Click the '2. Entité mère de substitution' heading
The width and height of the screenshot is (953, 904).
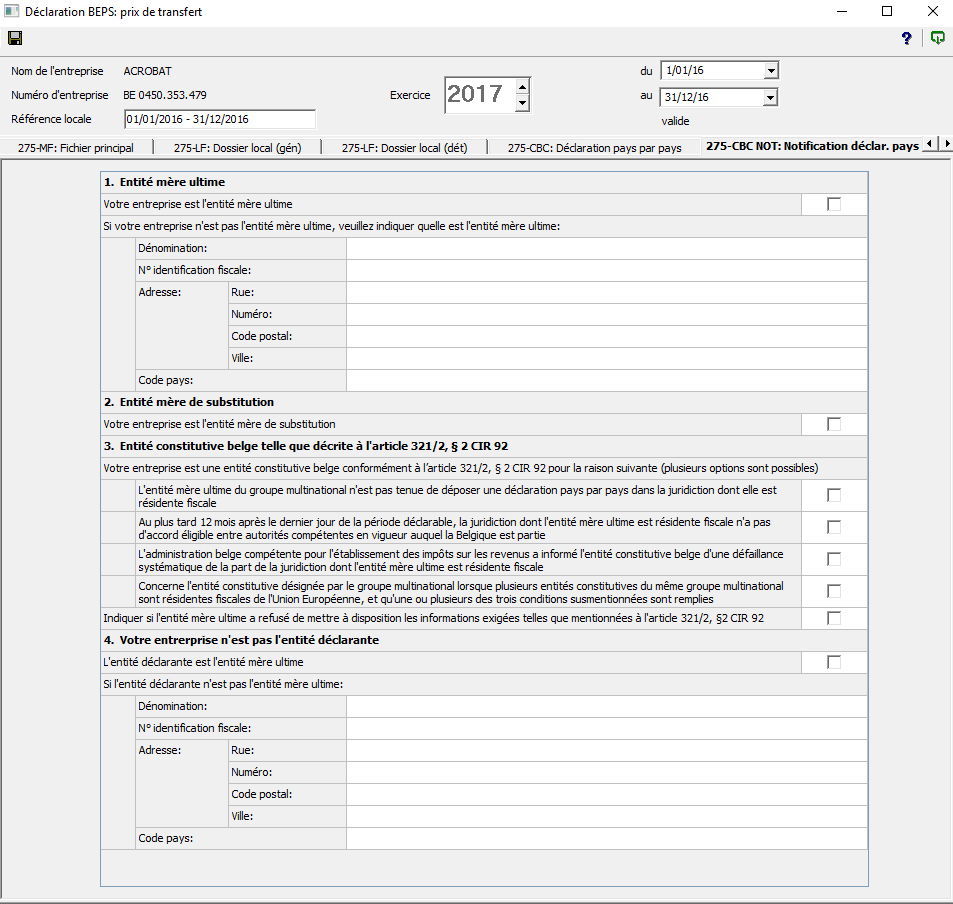pyautogui.click(x=188, y=402)
